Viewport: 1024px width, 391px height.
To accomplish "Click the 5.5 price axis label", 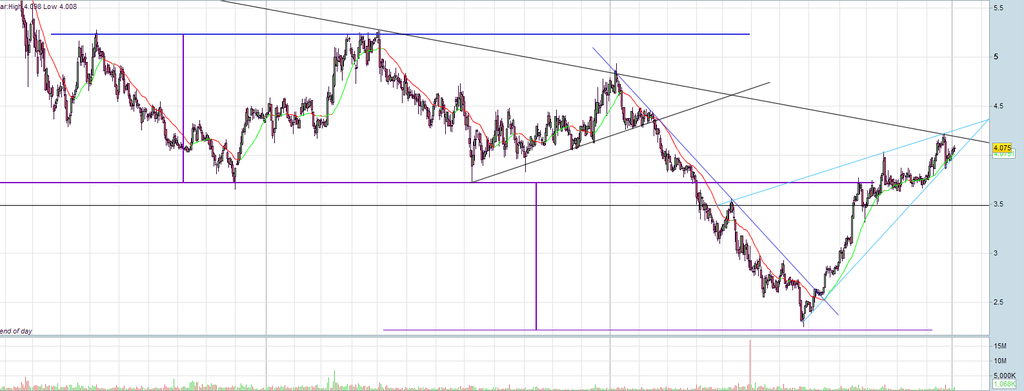I will pos(999,8).
